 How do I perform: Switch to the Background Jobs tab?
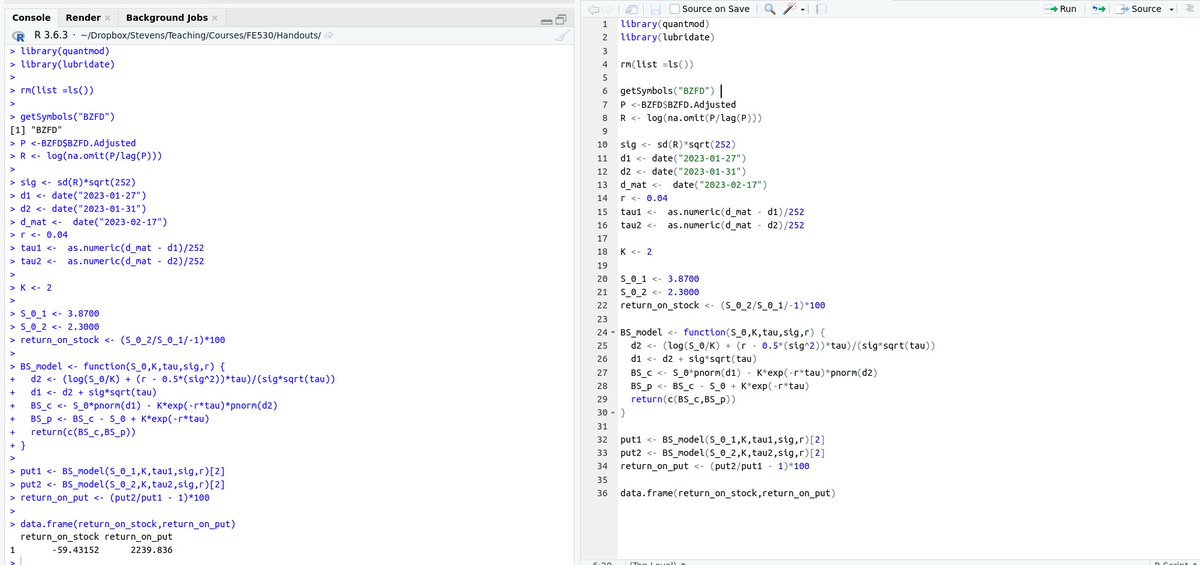tap(167, 19)
